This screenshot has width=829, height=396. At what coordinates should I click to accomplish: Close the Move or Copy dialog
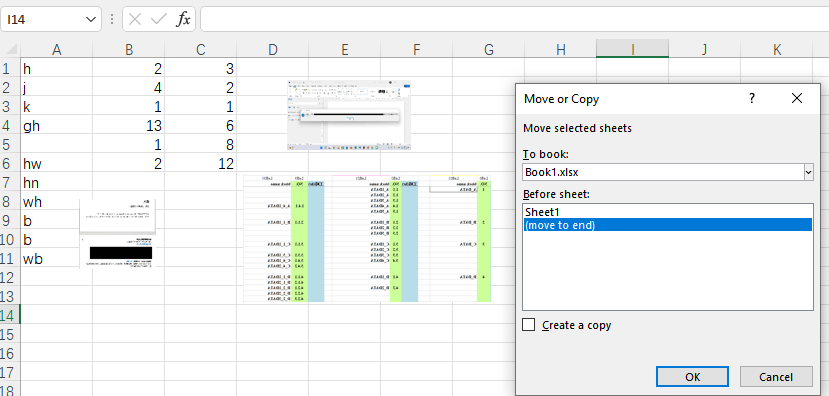[797, 98]
